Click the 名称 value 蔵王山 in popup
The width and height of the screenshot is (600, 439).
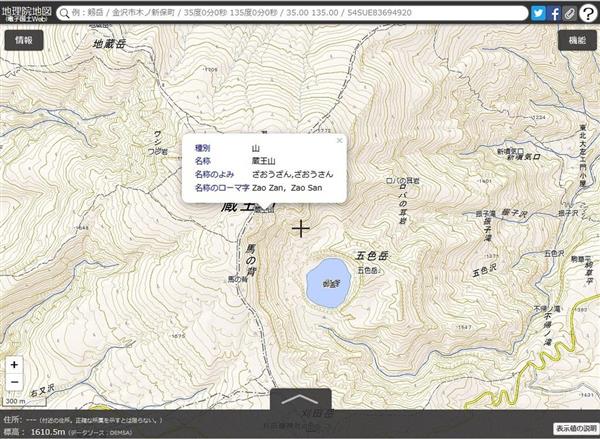coord(263,161)
